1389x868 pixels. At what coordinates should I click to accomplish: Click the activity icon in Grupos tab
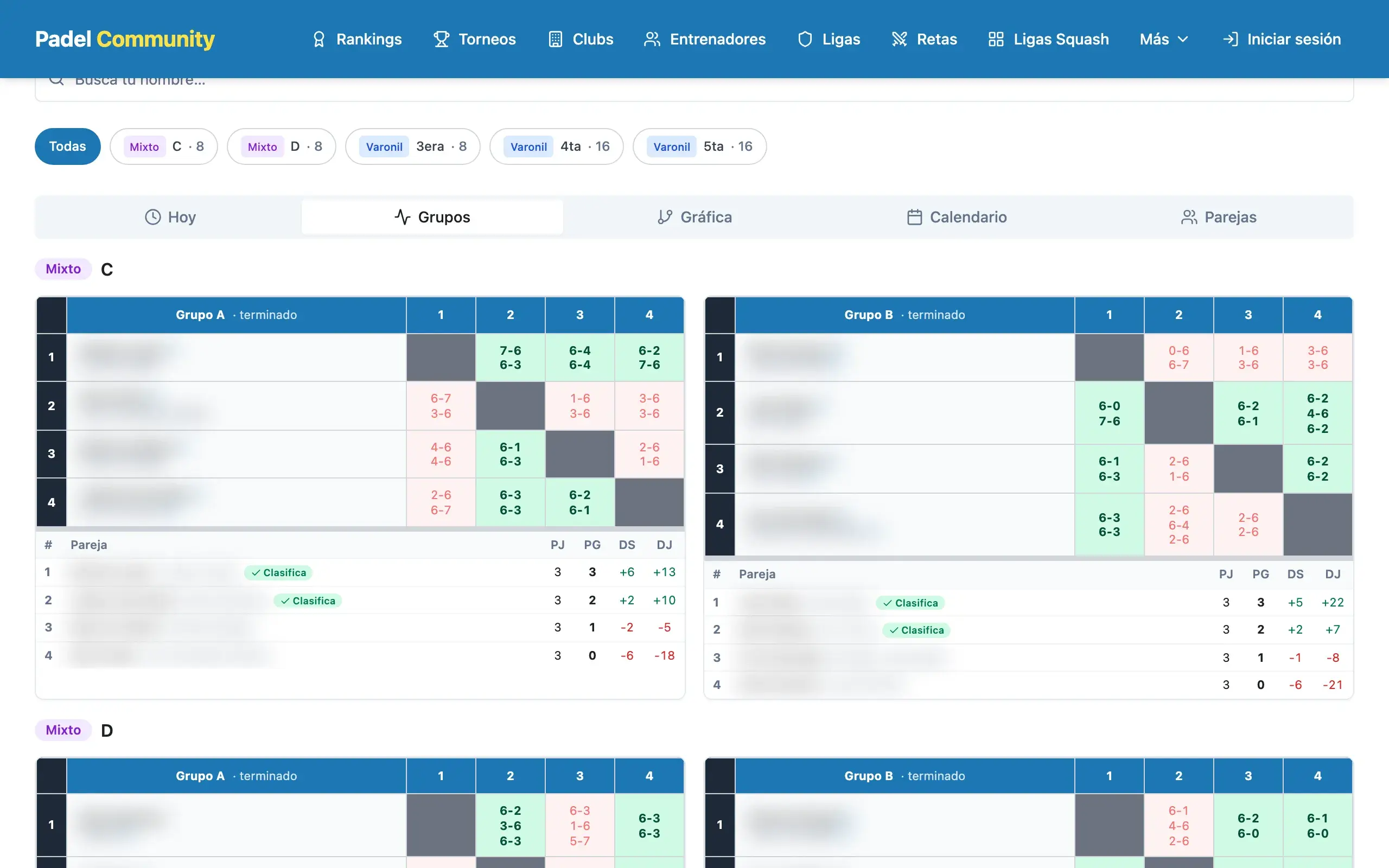[403, 217]
